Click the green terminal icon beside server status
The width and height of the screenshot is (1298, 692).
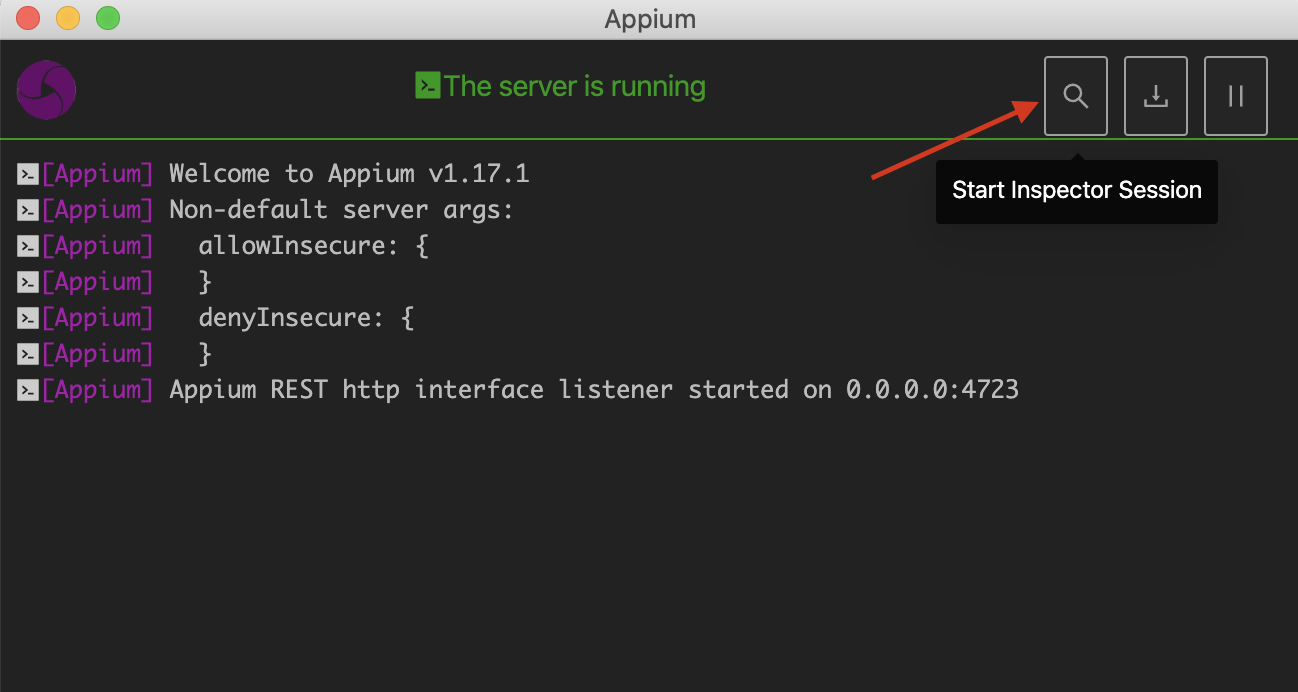point(428,86)
